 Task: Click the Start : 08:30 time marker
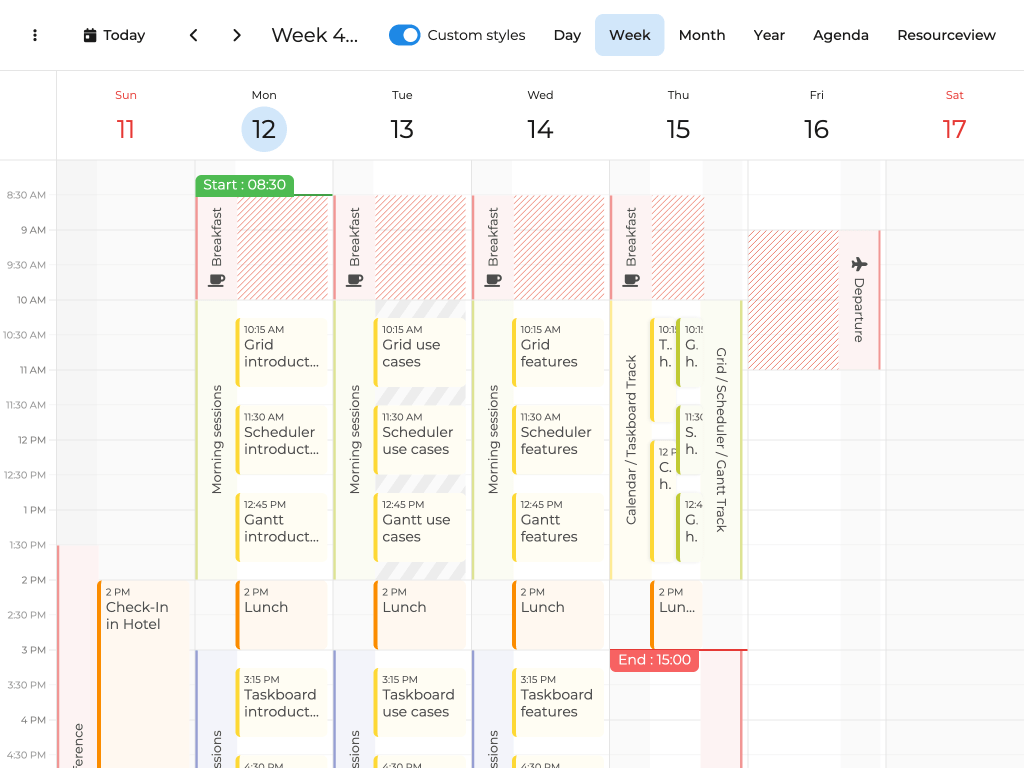[x=244, y=185]
